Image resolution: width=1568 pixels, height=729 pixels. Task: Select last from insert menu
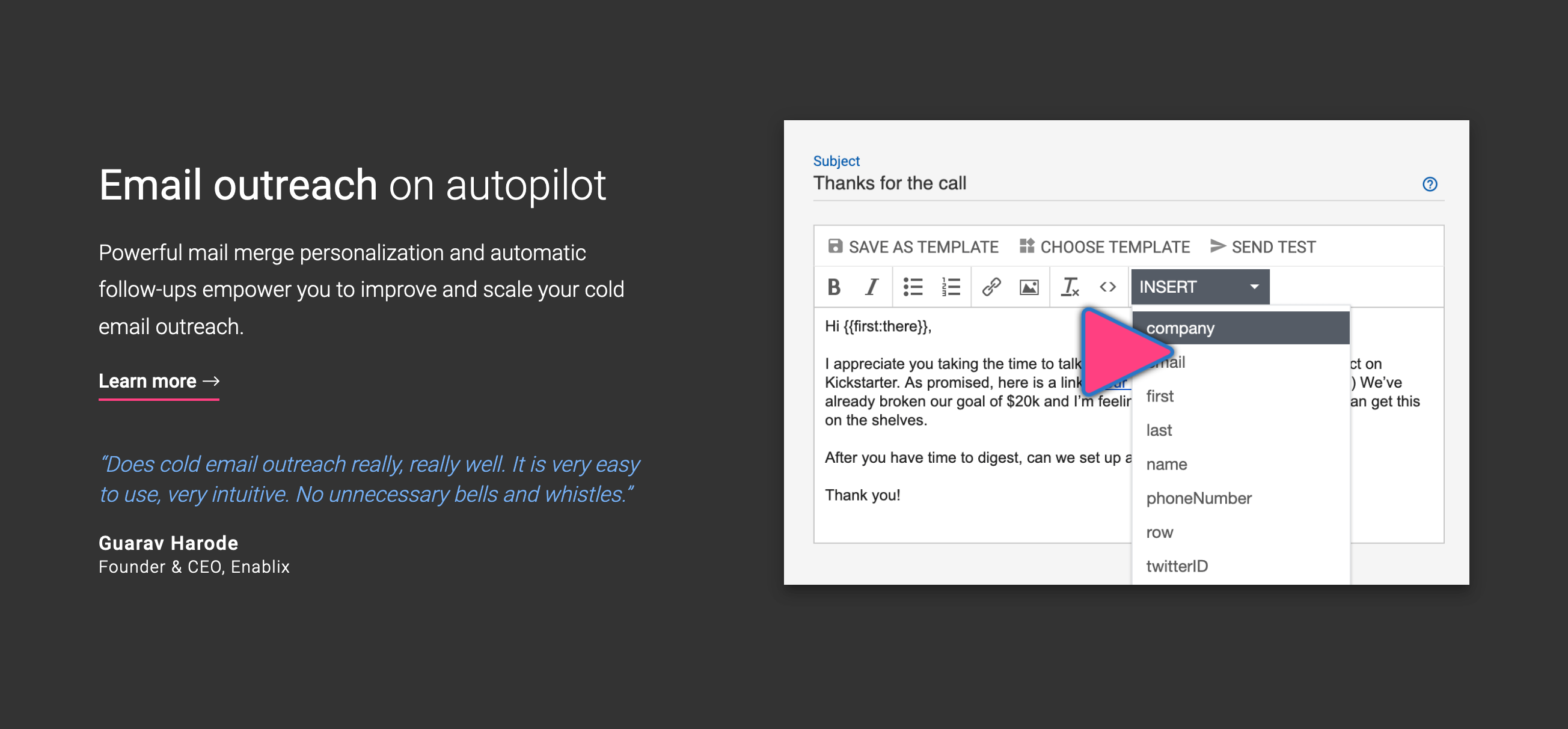click(x=1240, y=430)
